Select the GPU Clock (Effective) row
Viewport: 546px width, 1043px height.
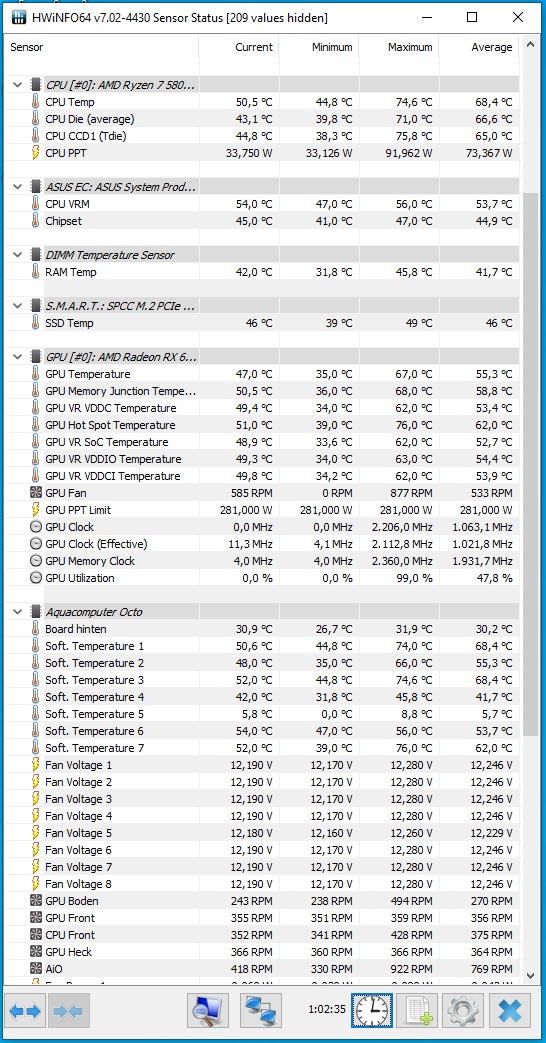tap(261, 544)
